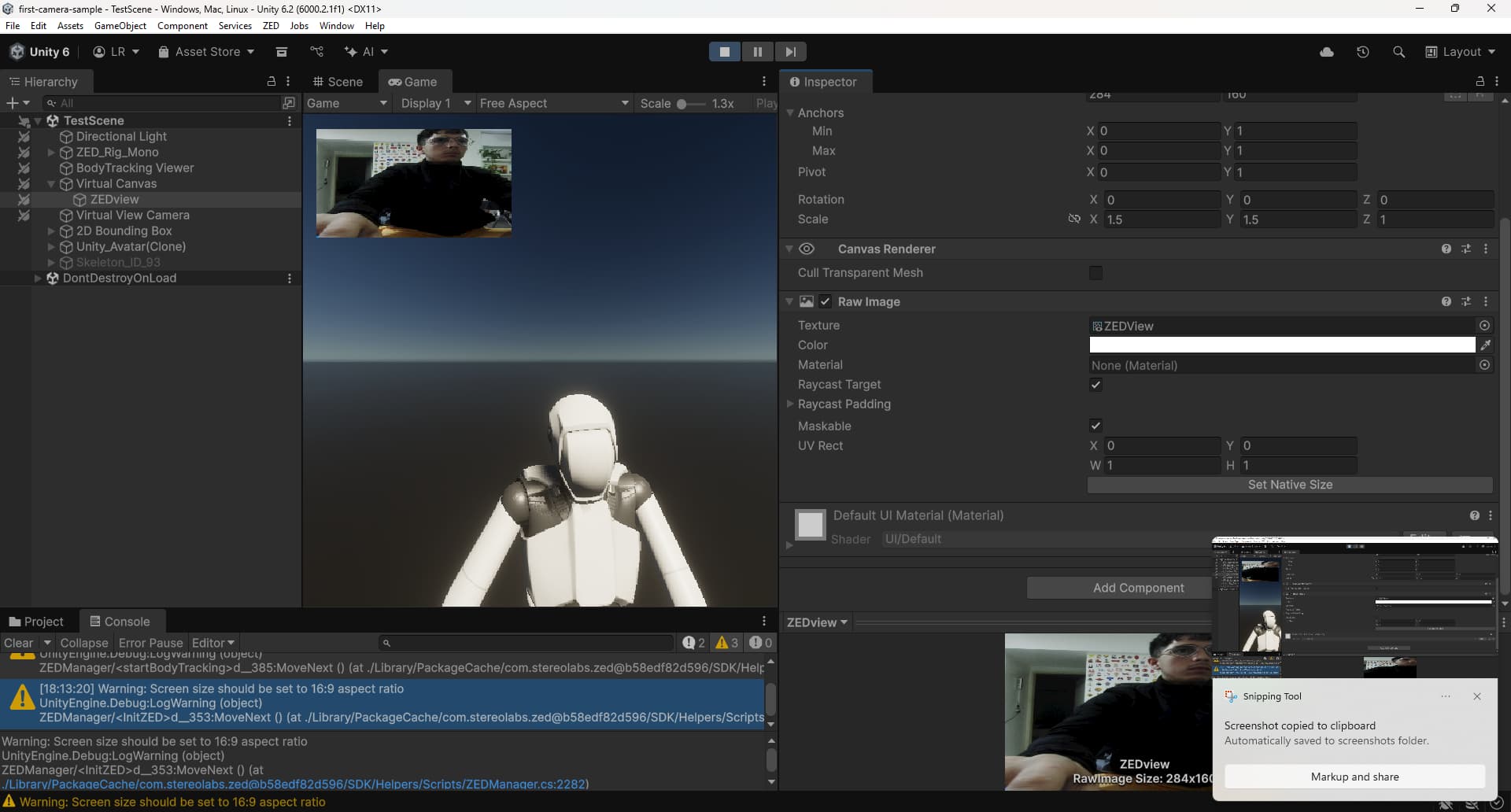1511x812 pixels.
Task: Open Unity Cloud from the cloud icon
Action: pyautogui.click(x=1326, y=52)
